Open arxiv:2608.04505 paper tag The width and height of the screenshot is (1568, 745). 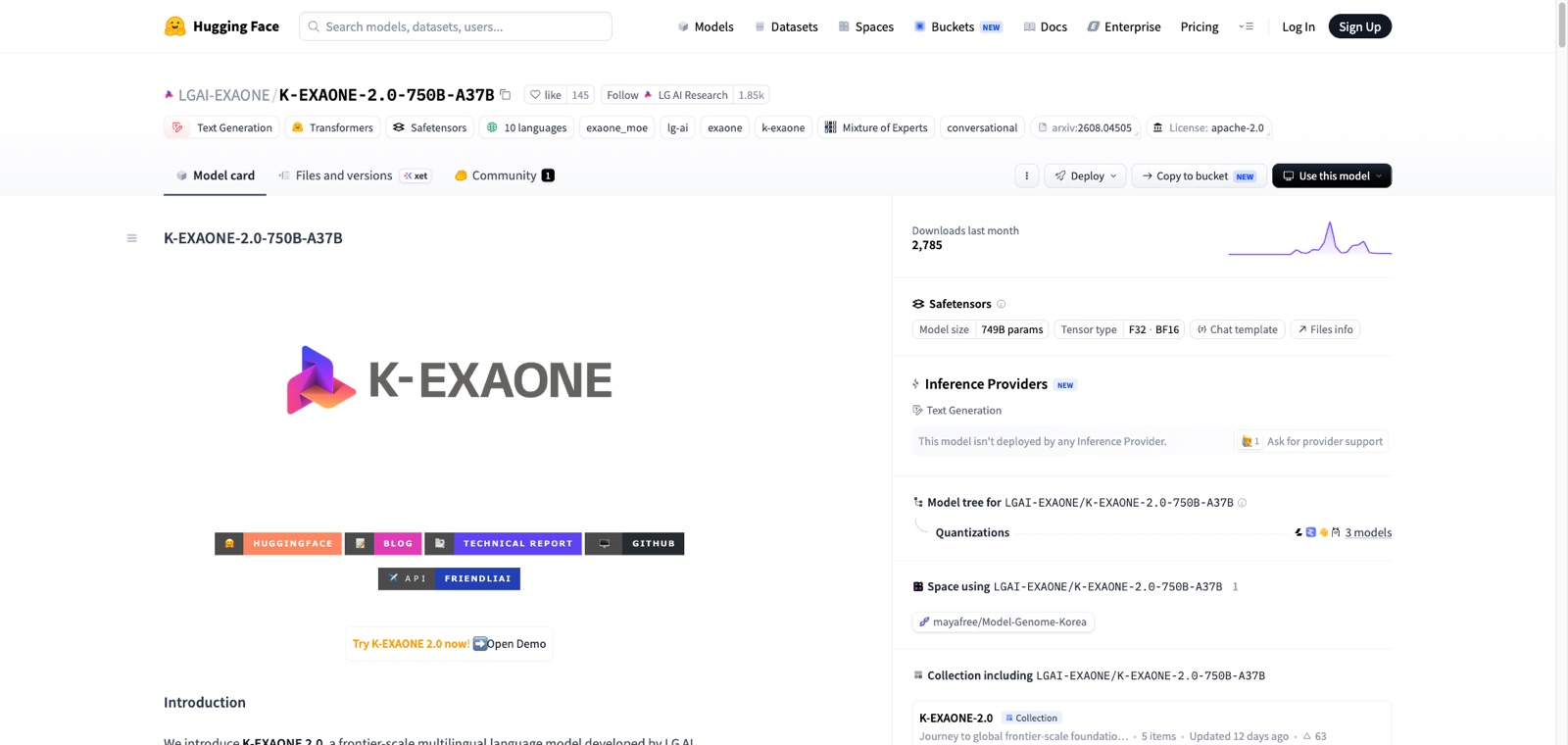click(x=1085, y=127)
